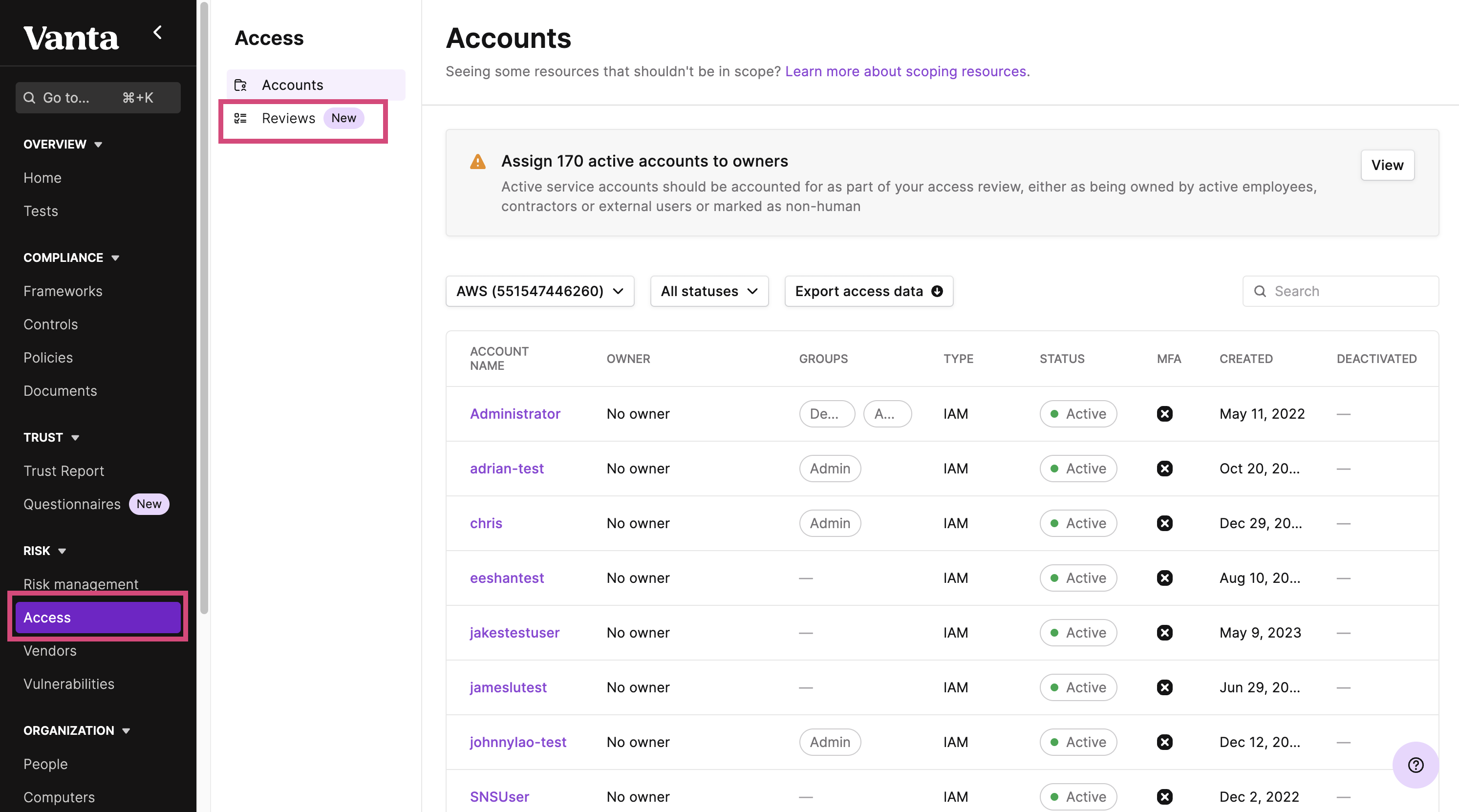This screenshot has height=812, width=1459.
Task: Click Export access data button
Action: 869,291
